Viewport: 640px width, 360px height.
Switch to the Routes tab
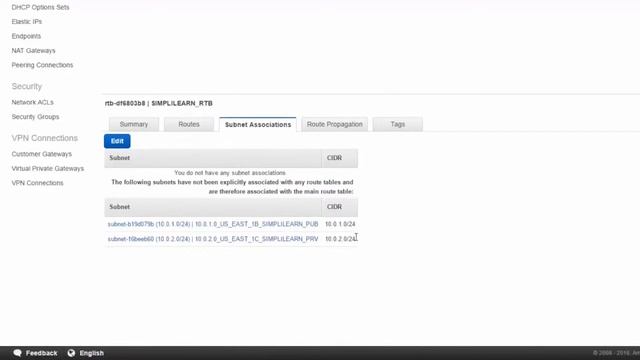[x=189, y=124]
